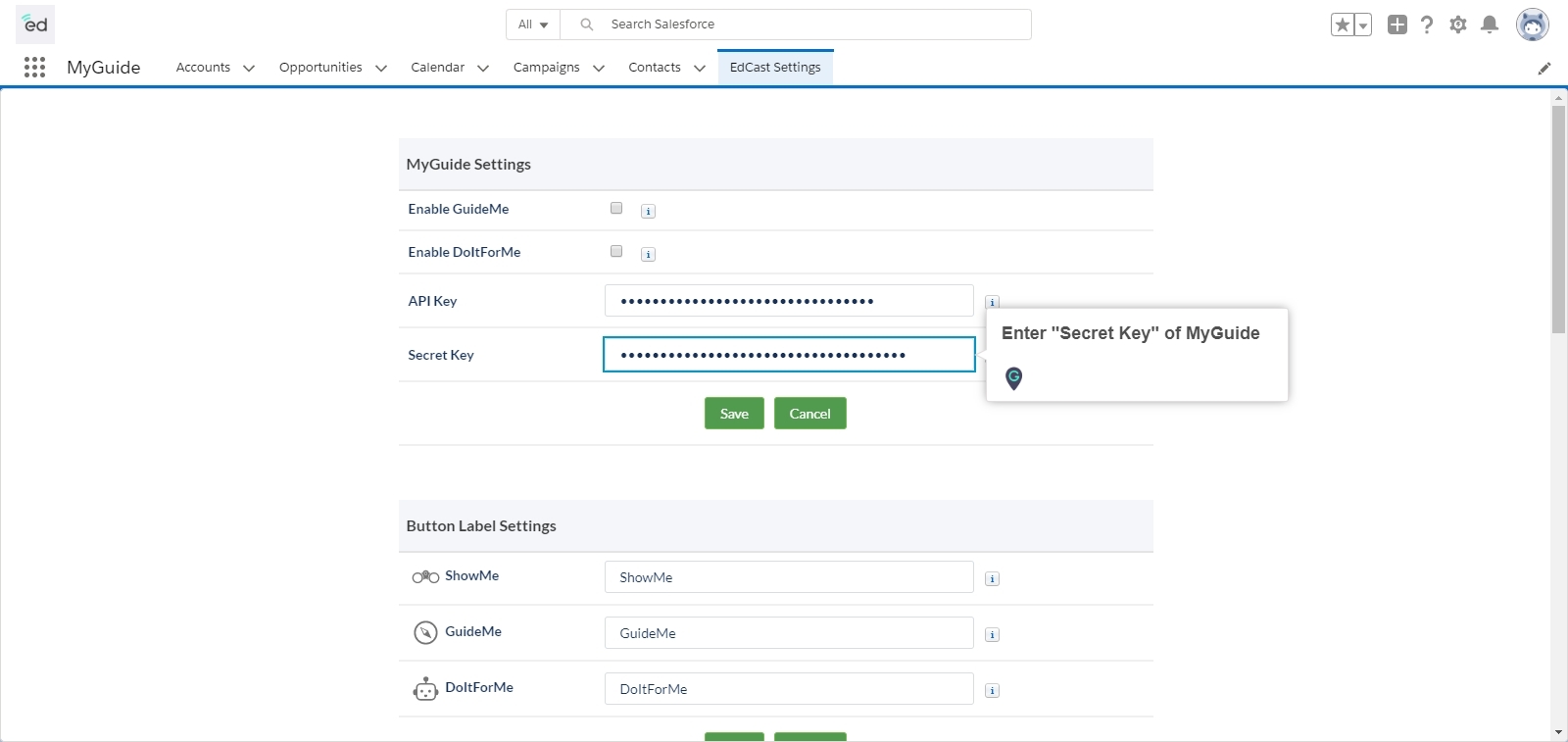Screen dimensions: 1568x742
Task: Click the GuideMe label input field
Action: tap(789, 633)
